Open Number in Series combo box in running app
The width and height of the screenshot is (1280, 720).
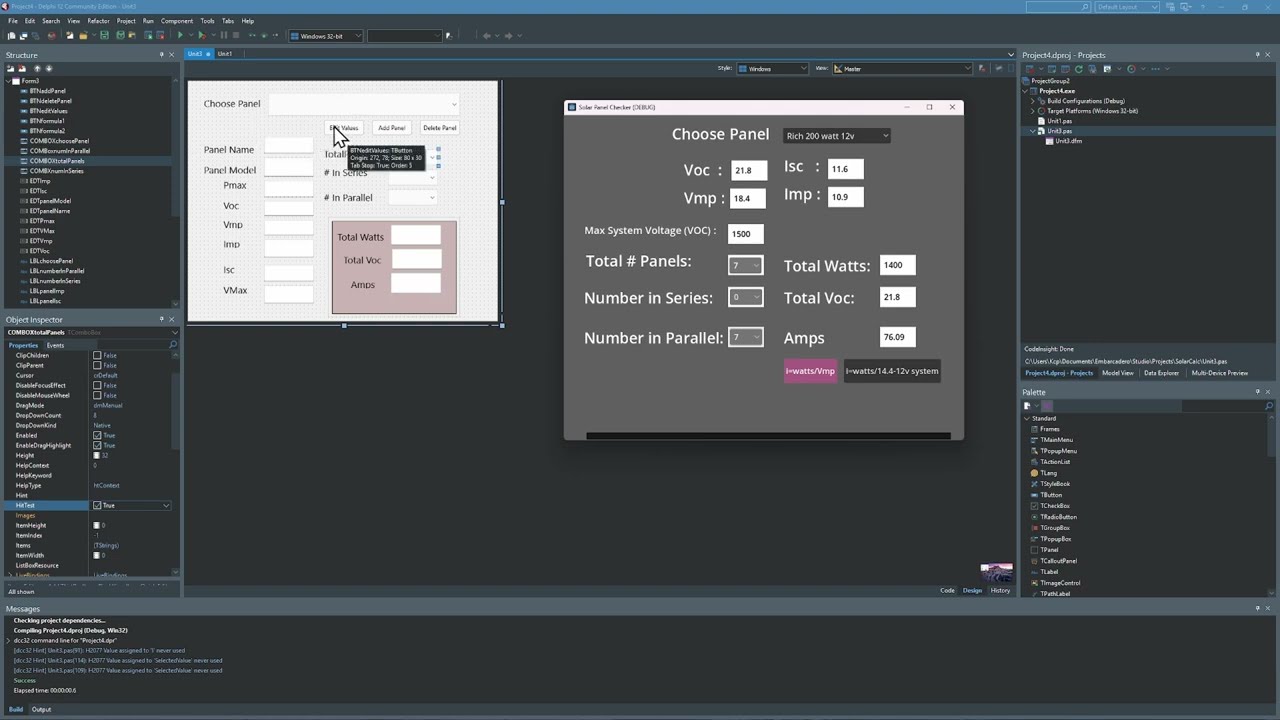[x=745, y=297]
